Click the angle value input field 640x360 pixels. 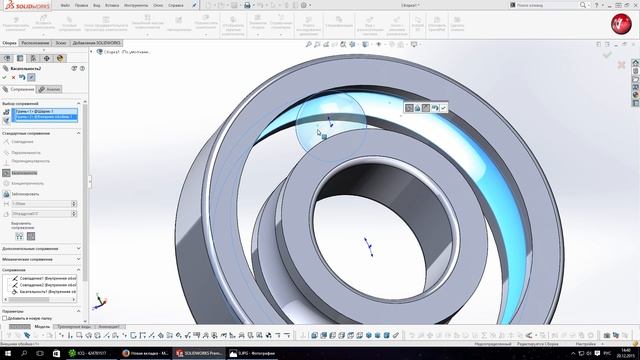point(41,213)
